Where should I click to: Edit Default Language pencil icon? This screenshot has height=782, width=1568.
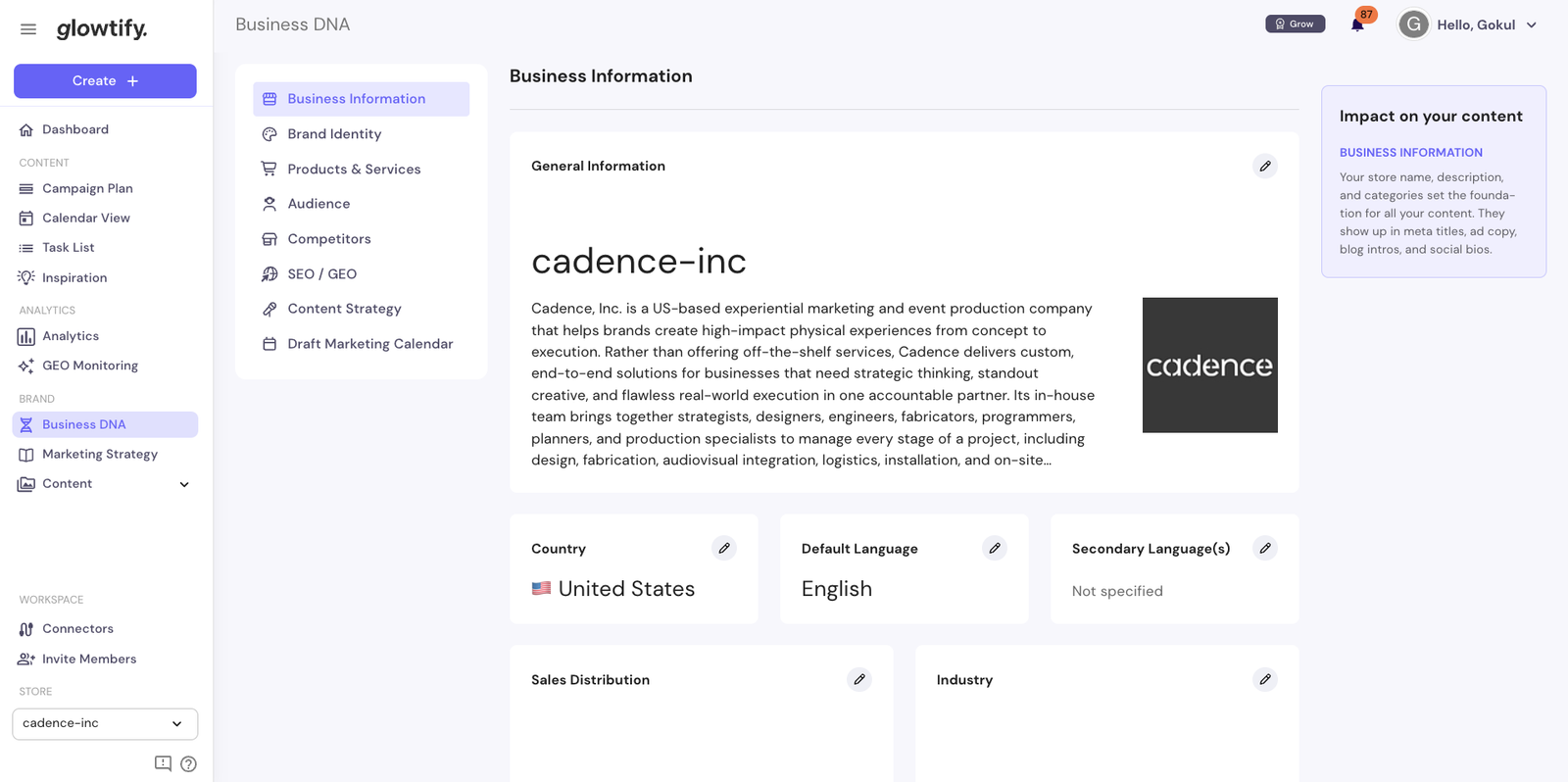click(995, 549)
